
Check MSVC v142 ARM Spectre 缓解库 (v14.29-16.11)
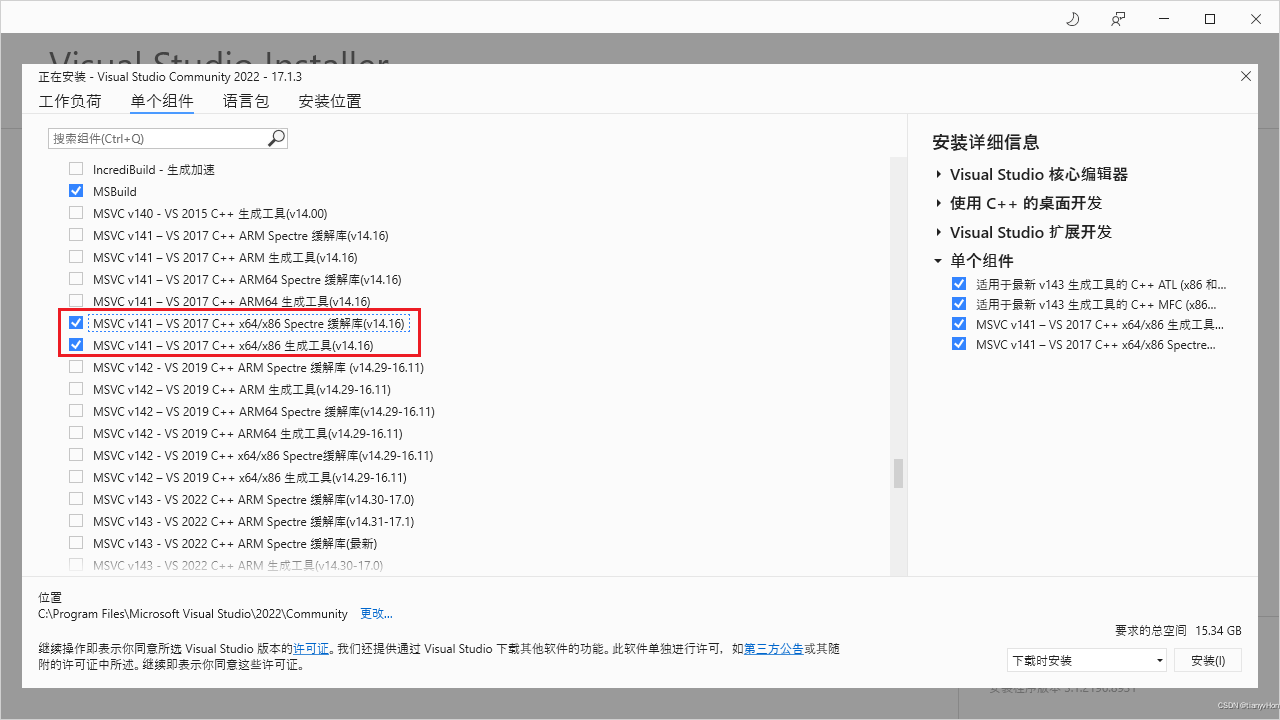pyautogui.click(x=76, y=367)
